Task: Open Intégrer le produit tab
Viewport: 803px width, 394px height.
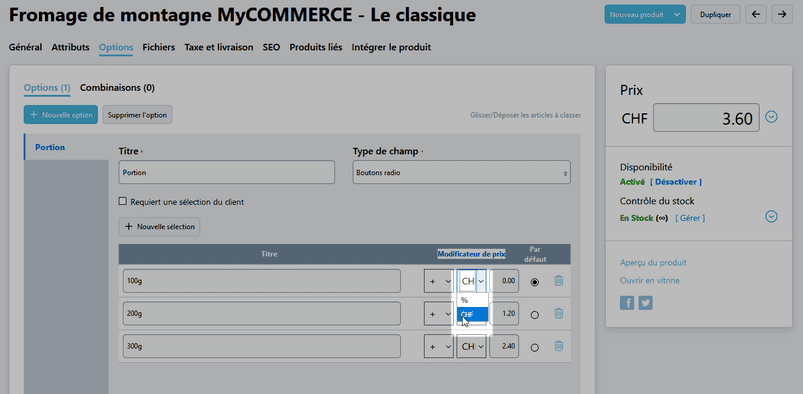Action: point(391,47)
